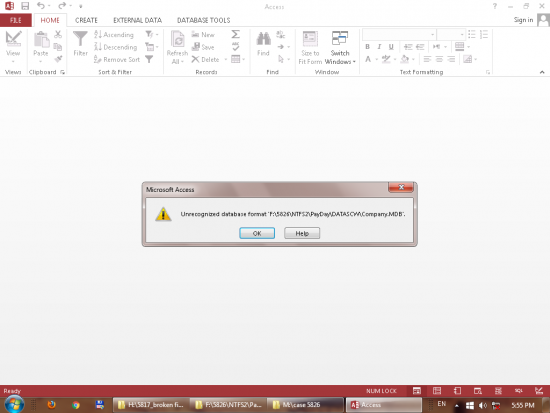Screen dimensions: 550x413
Task: Toggle Bold formatting
Action: click(x=367, y=46)
